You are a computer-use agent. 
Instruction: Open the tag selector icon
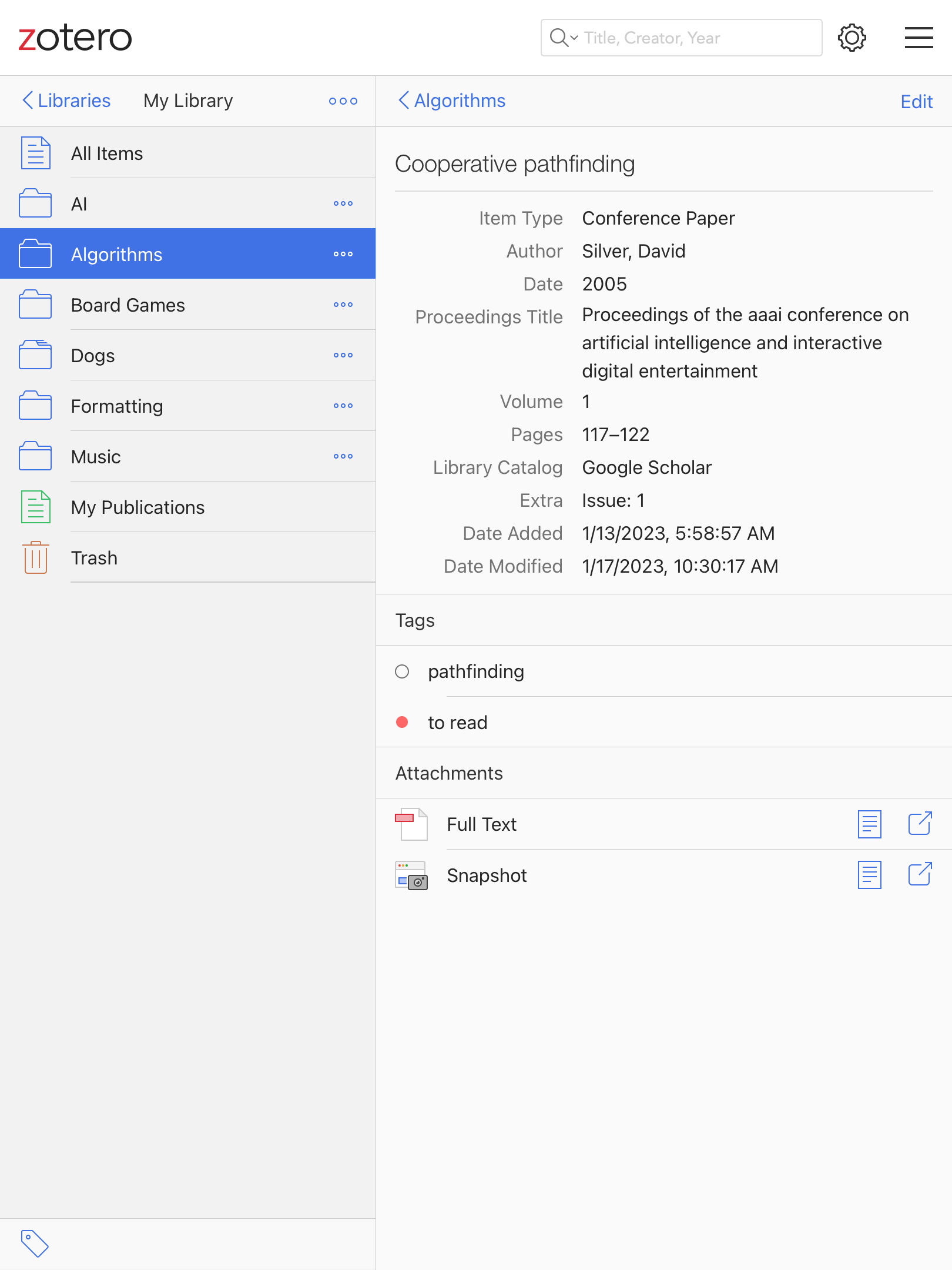[x=35, y=1243]
